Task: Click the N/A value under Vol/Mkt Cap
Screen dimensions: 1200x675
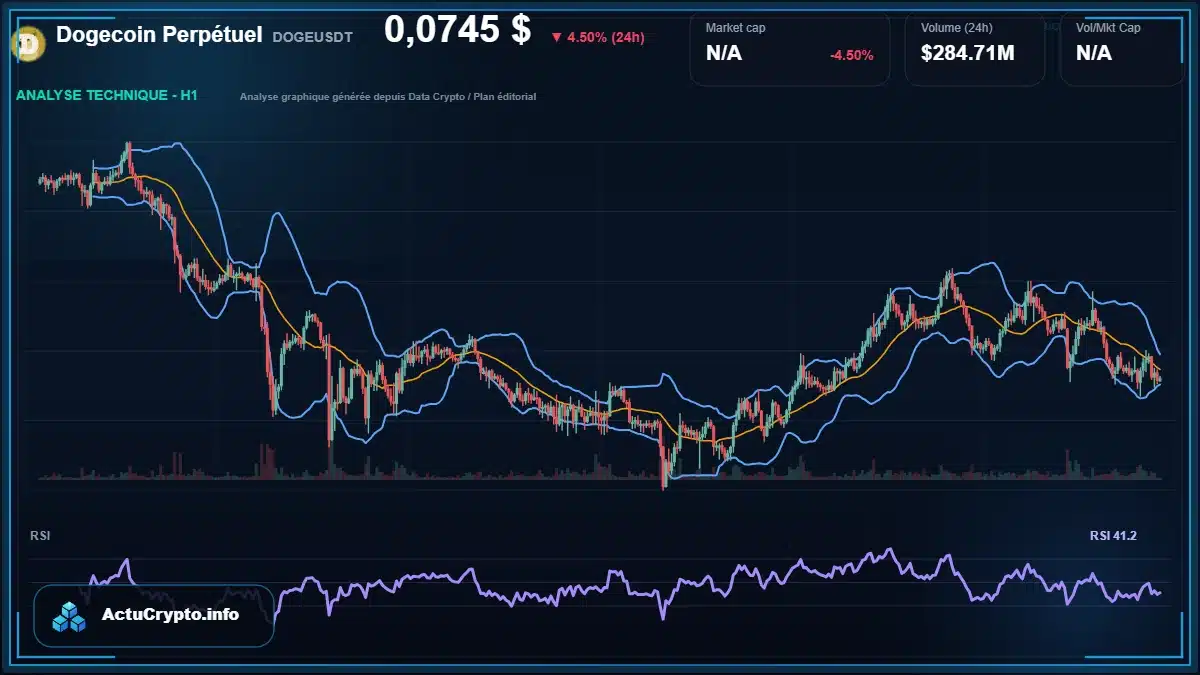Action: tap(1094, 53)
